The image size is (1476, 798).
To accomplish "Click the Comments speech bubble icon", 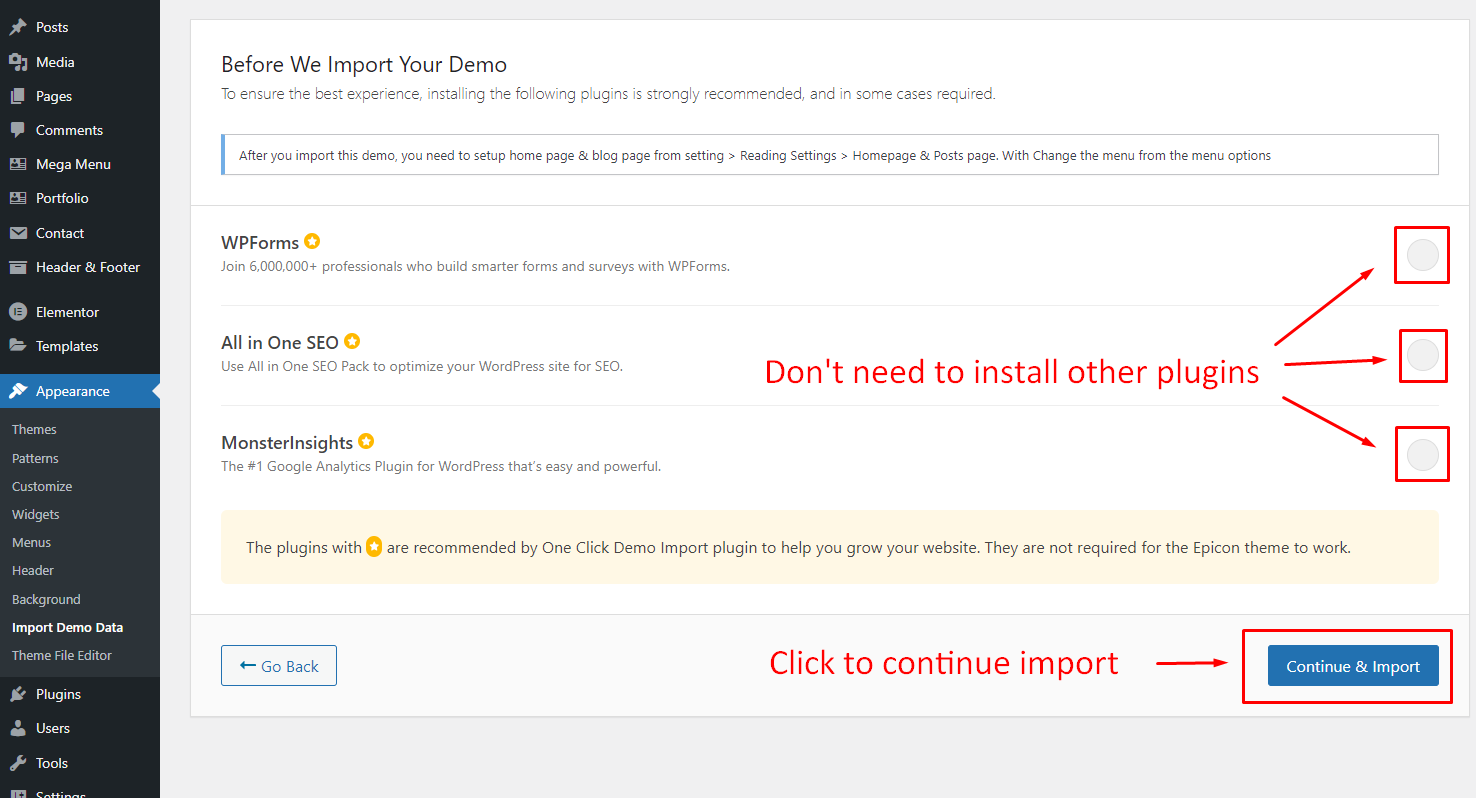I will 18,130.
